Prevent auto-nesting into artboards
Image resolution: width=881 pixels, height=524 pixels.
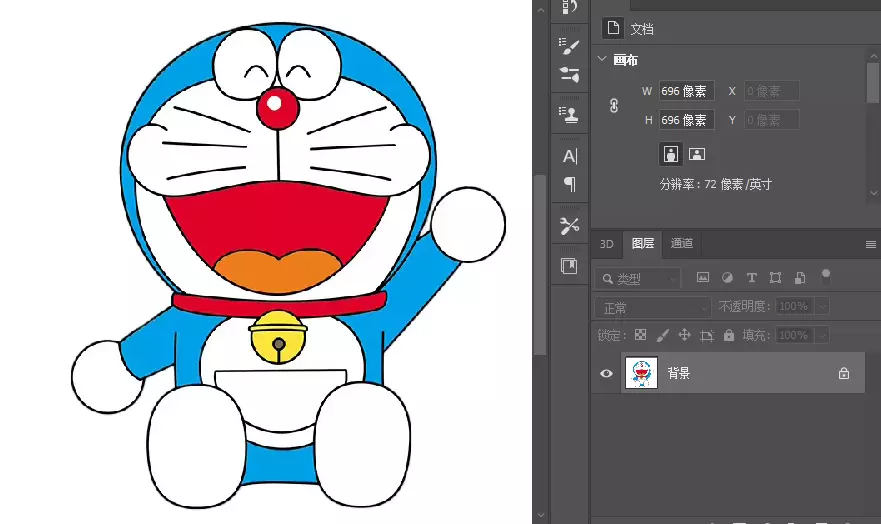click(707, 336)
